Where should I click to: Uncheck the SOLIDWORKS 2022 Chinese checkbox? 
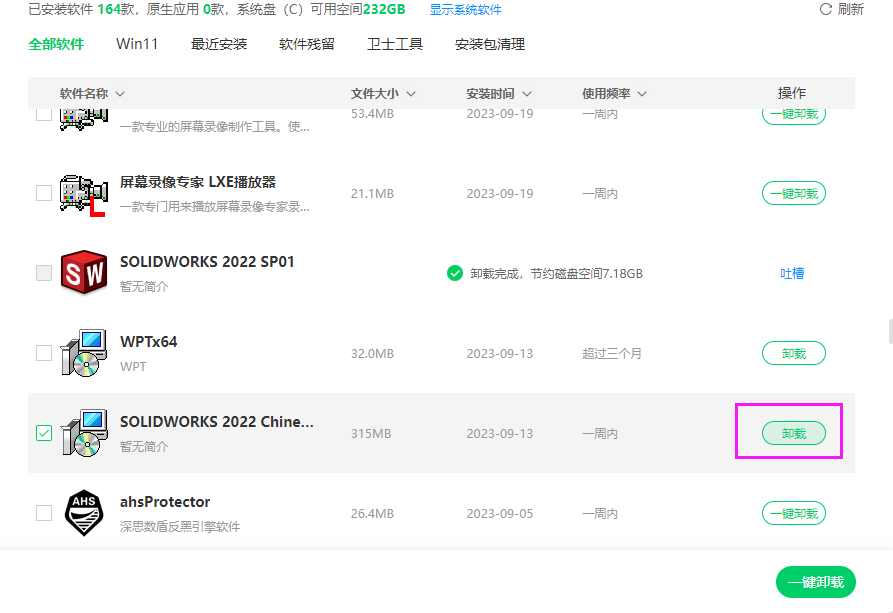44,433
